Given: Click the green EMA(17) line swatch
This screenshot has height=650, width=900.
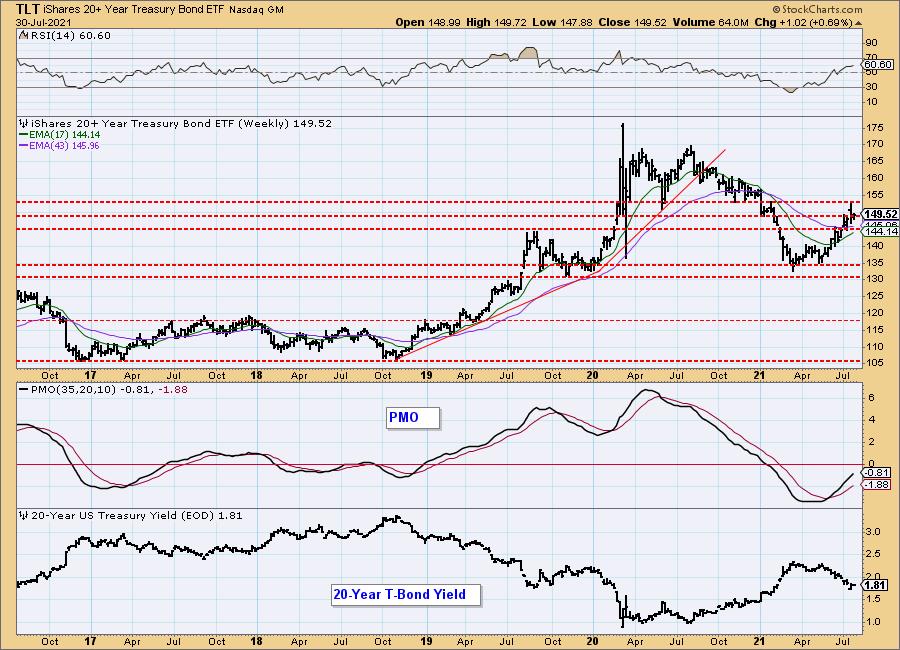Looking at the screenshot, I should tap(24, 134).
